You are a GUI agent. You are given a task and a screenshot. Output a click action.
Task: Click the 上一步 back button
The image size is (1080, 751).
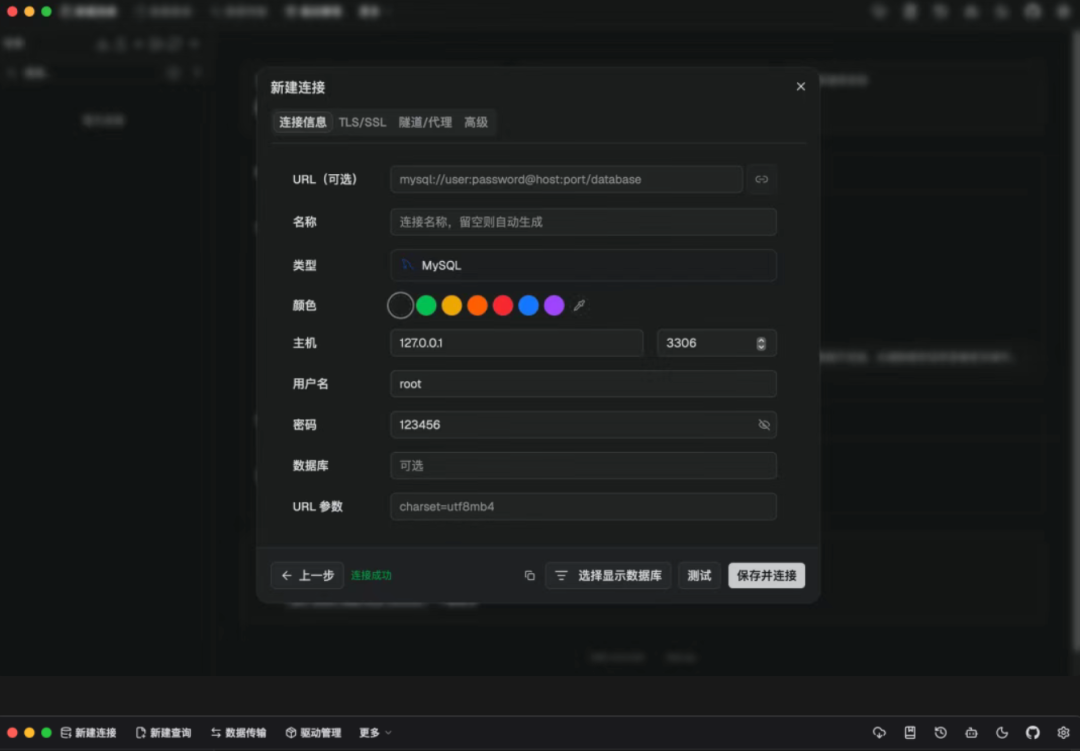coord(307,575)
